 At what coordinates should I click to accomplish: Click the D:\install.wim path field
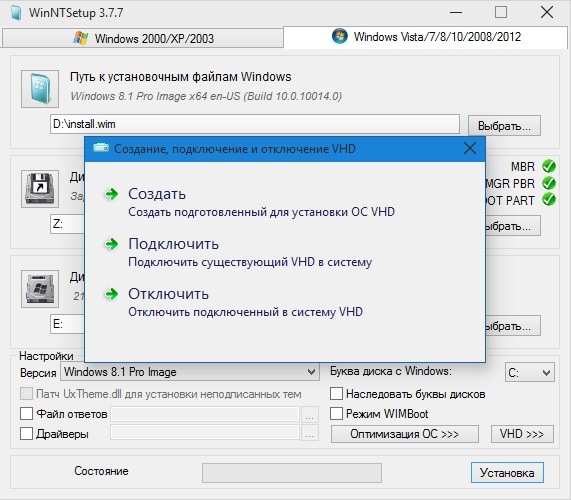255,124
